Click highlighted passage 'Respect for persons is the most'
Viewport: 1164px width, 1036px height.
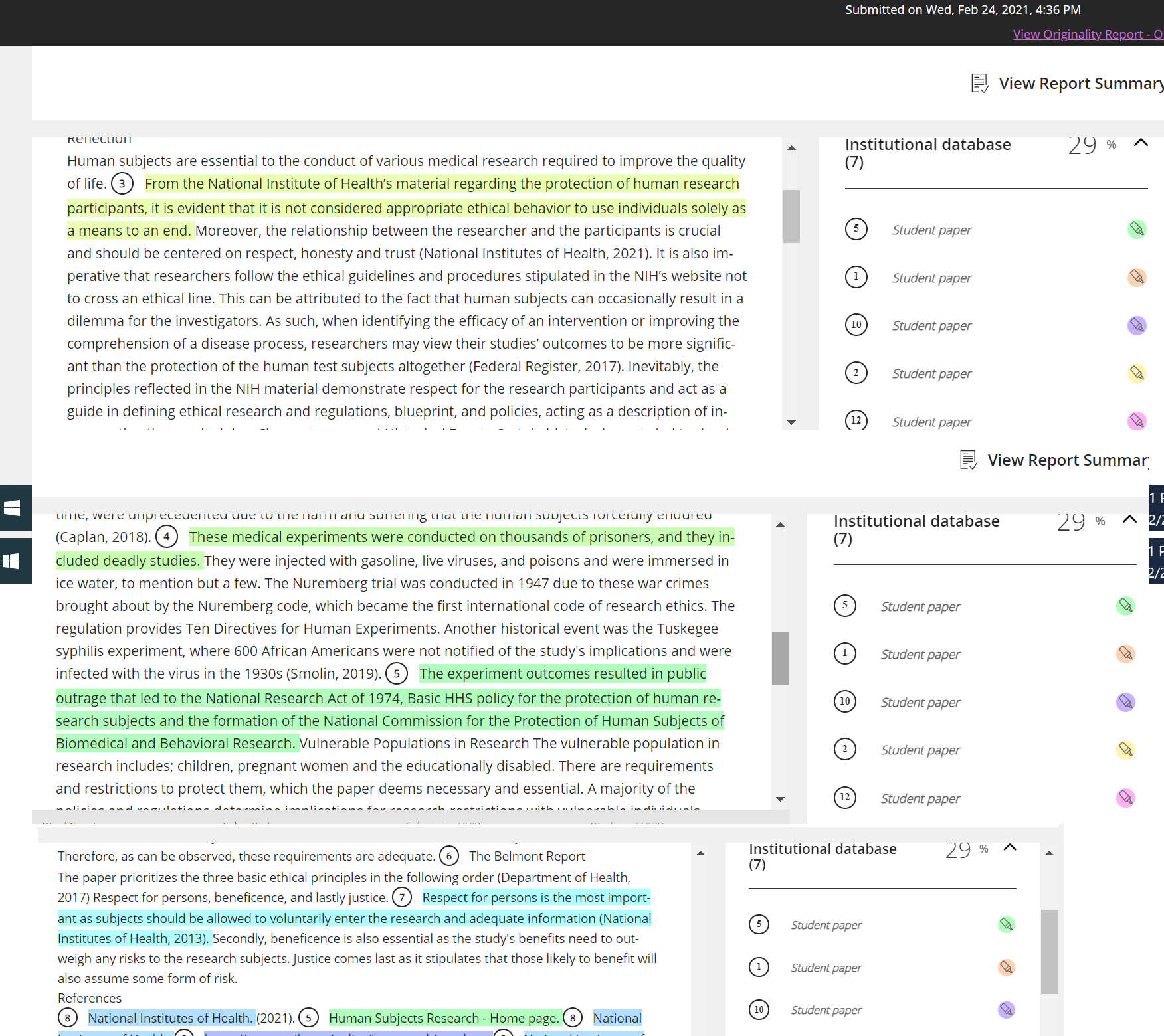355,918
